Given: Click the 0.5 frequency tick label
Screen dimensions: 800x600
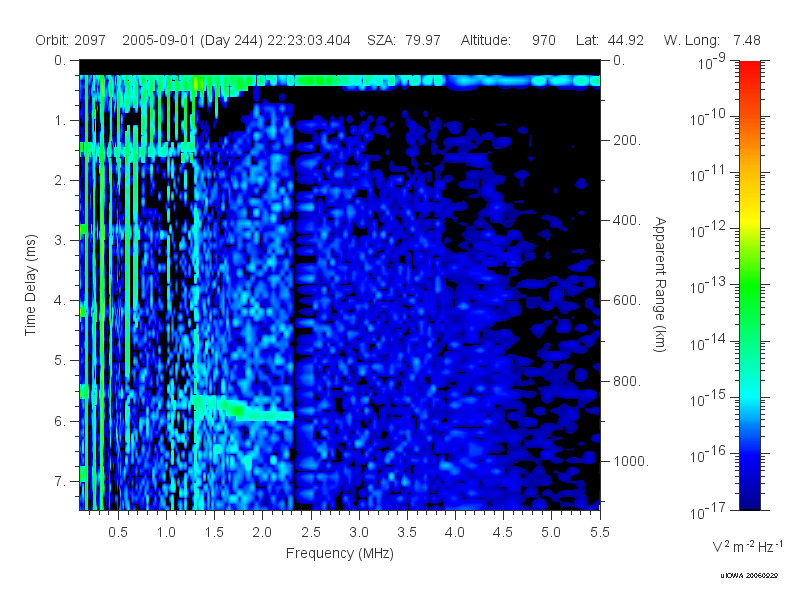Looking at the screenshot, I should click(118, 532).
